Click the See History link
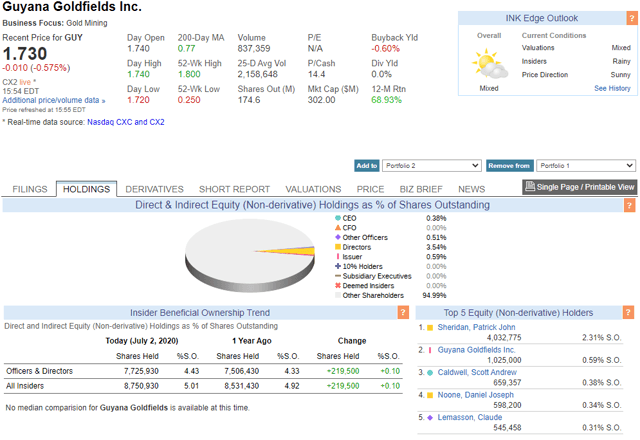The width and height of the screenshot is (640, 440). (x=612, y=88)
